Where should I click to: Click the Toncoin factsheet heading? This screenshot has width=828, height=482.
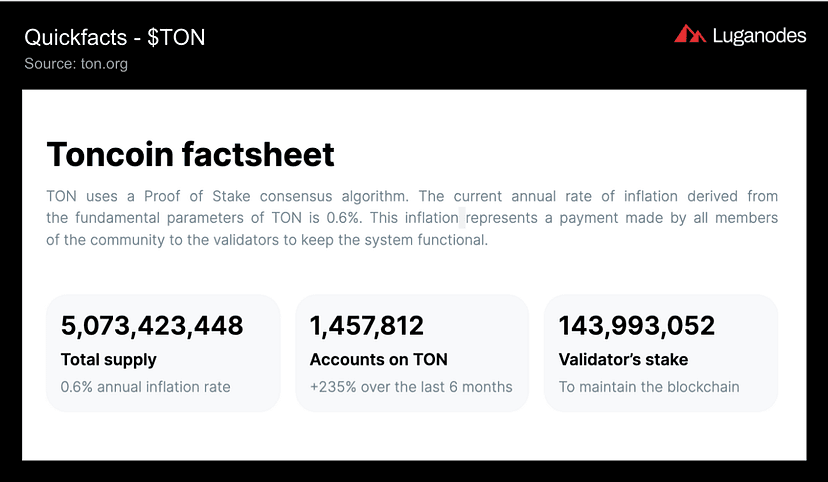[x=191, y=154]
